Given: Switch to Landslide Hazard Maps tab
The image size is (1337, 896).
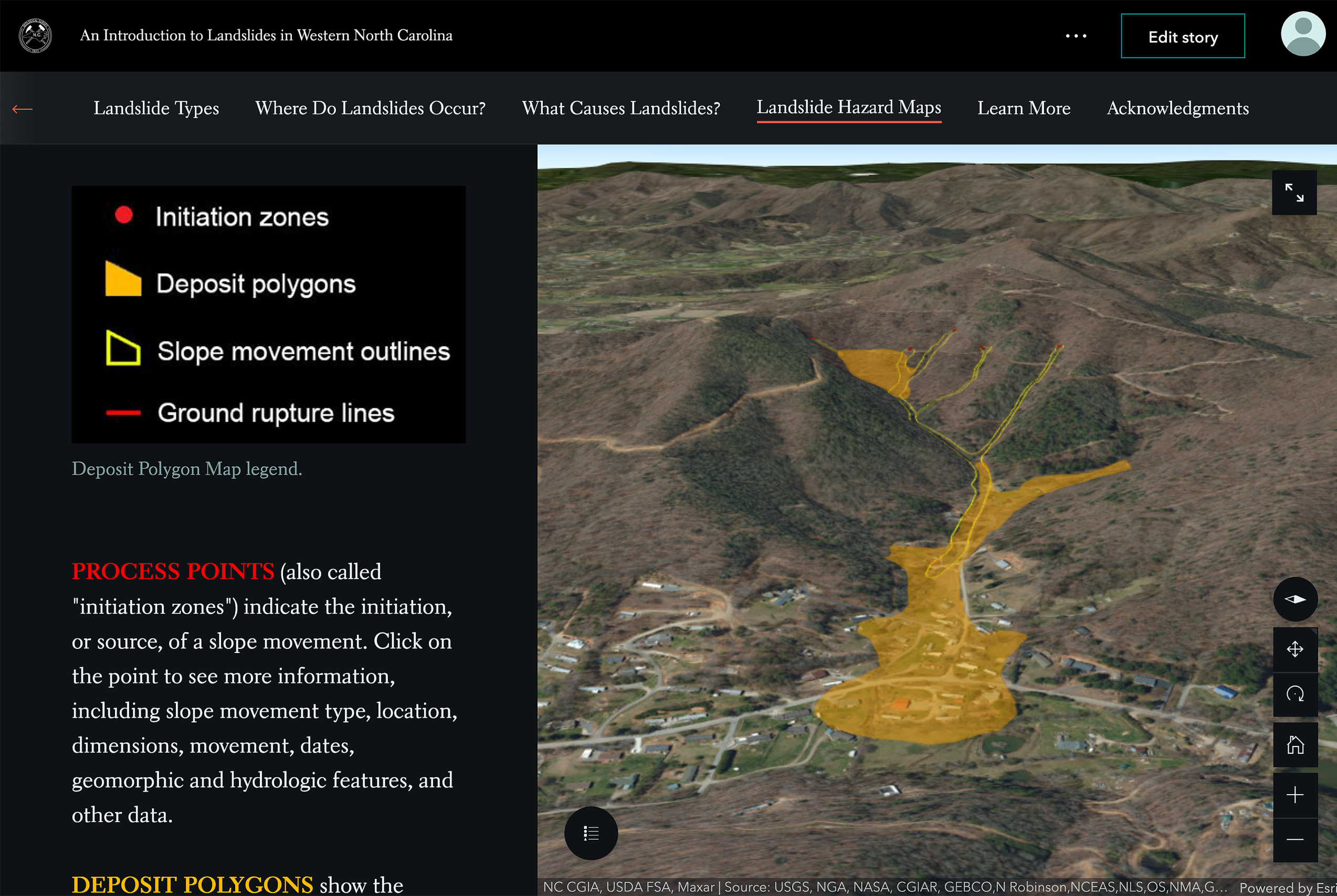Looking at the screenshot, I should pos(848,108).
